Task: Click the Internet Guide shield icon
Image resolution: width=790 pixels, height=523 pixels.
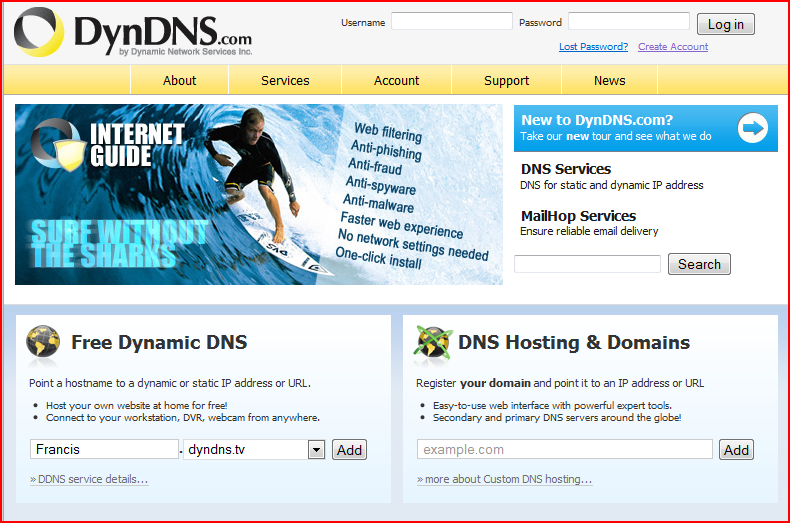Action: [x=57, y=146]
